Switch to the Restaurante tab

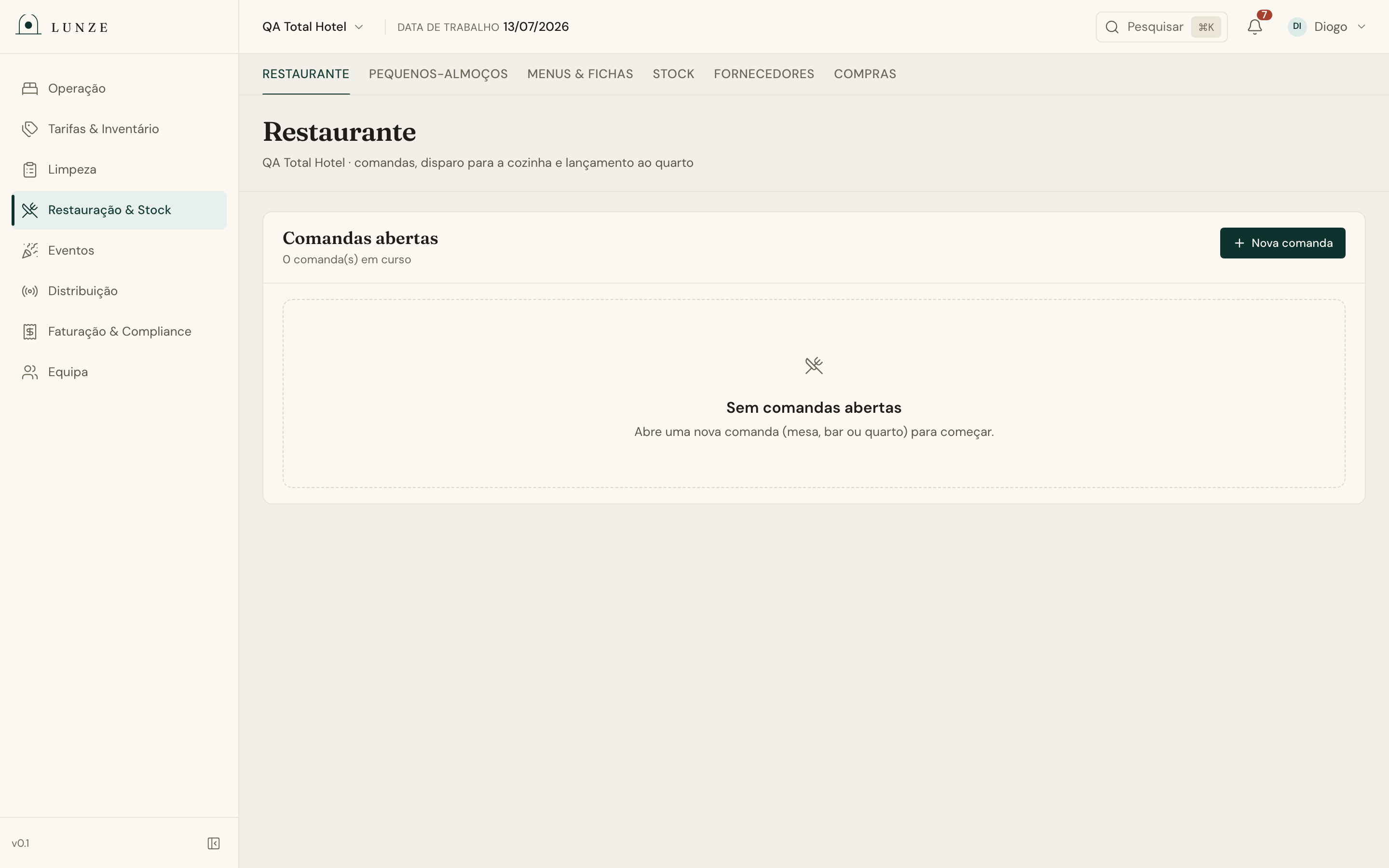[x=306, y=74]
